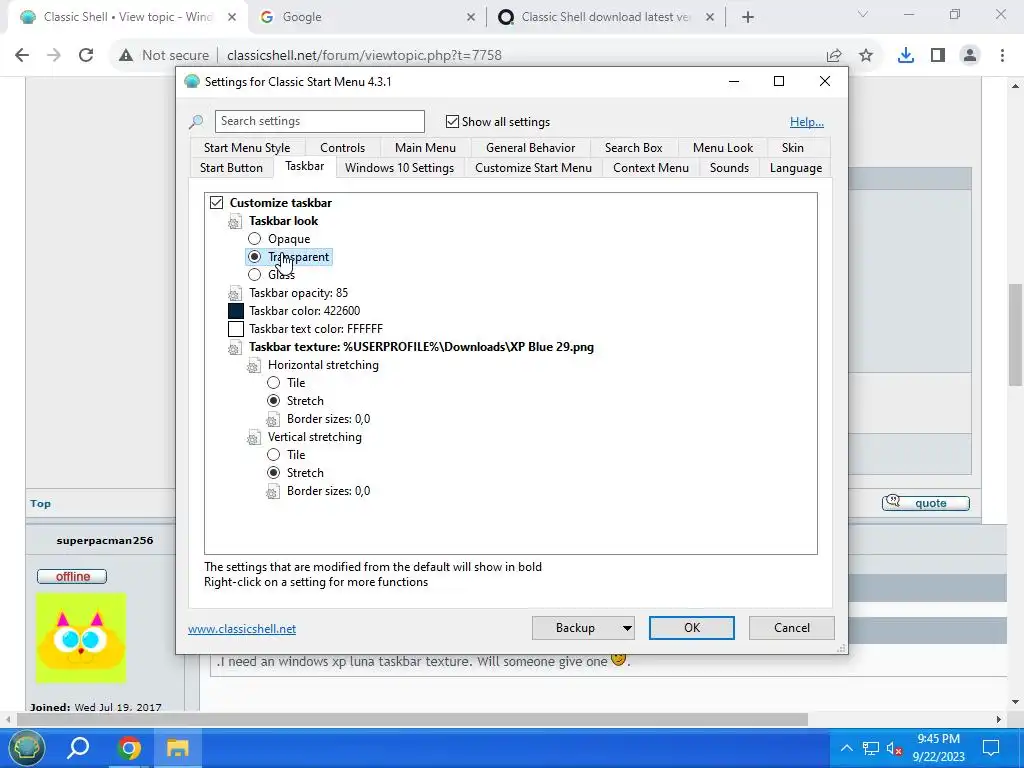Open the notification center icon

[991, 748]
